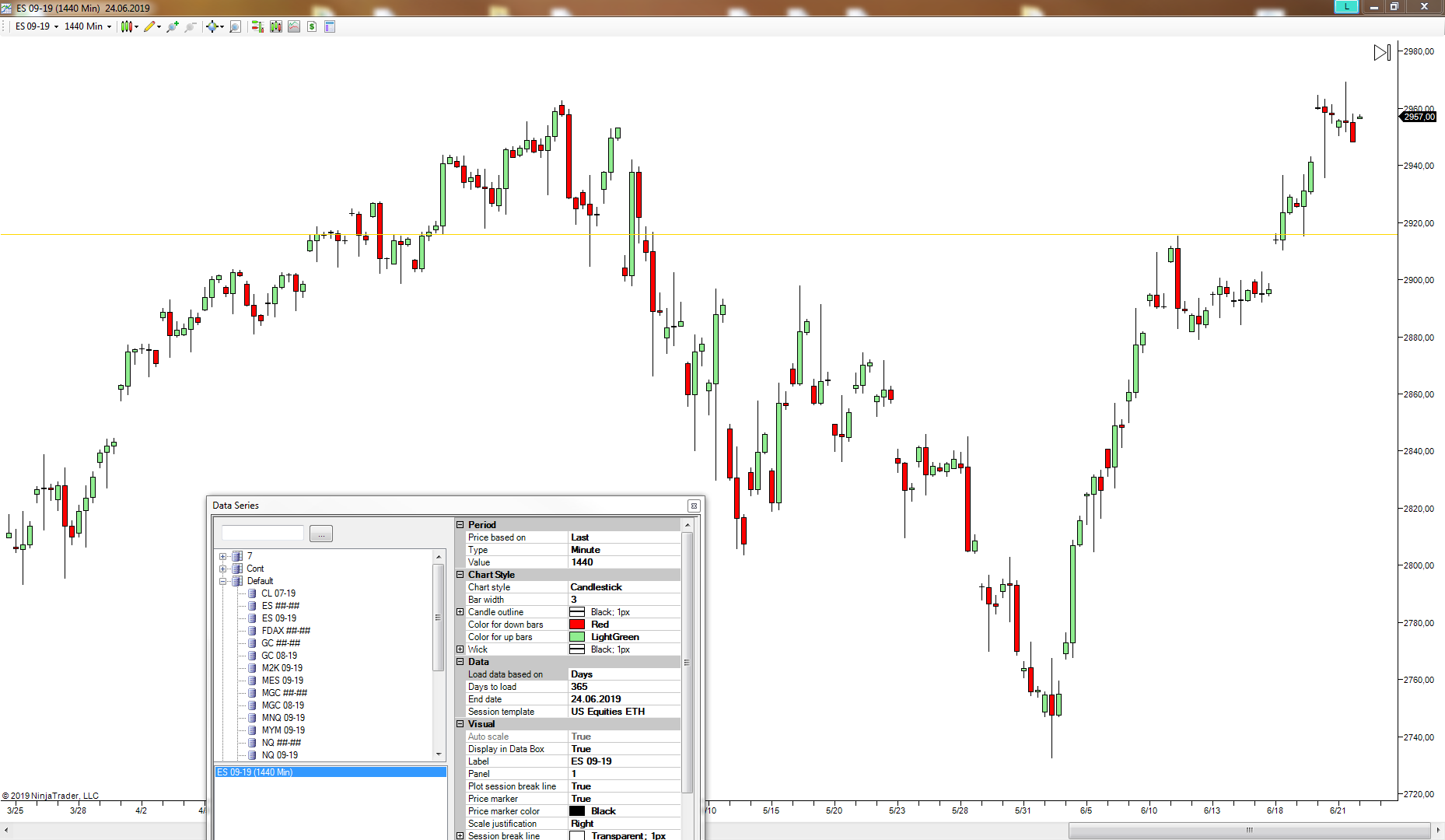Open the Strategies dollar icon
The image size is (1445, 840).
(312, 26)
